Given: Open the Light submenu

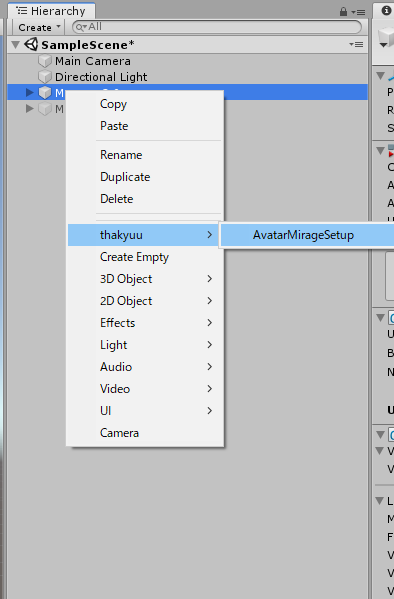Looking at the screenshot, I should tap(145, 345).
